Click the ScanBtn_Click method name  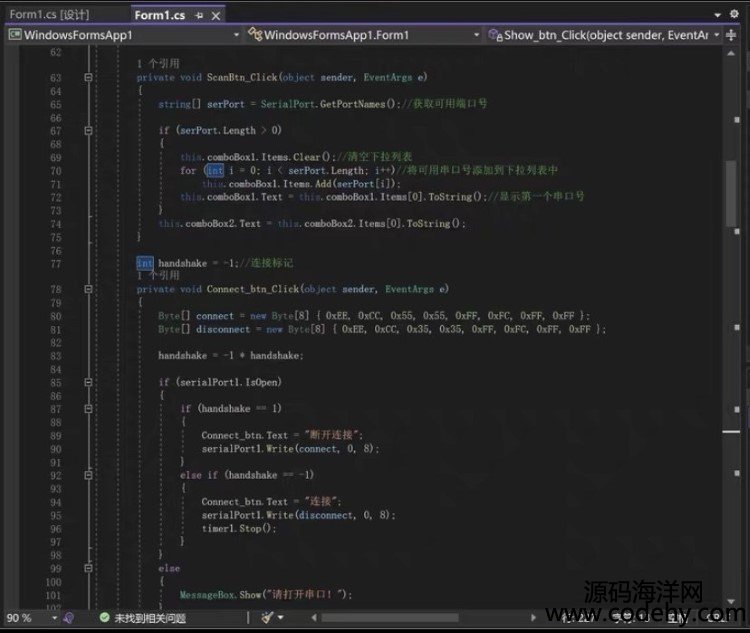pyautogui.click(x=242, y=77)
